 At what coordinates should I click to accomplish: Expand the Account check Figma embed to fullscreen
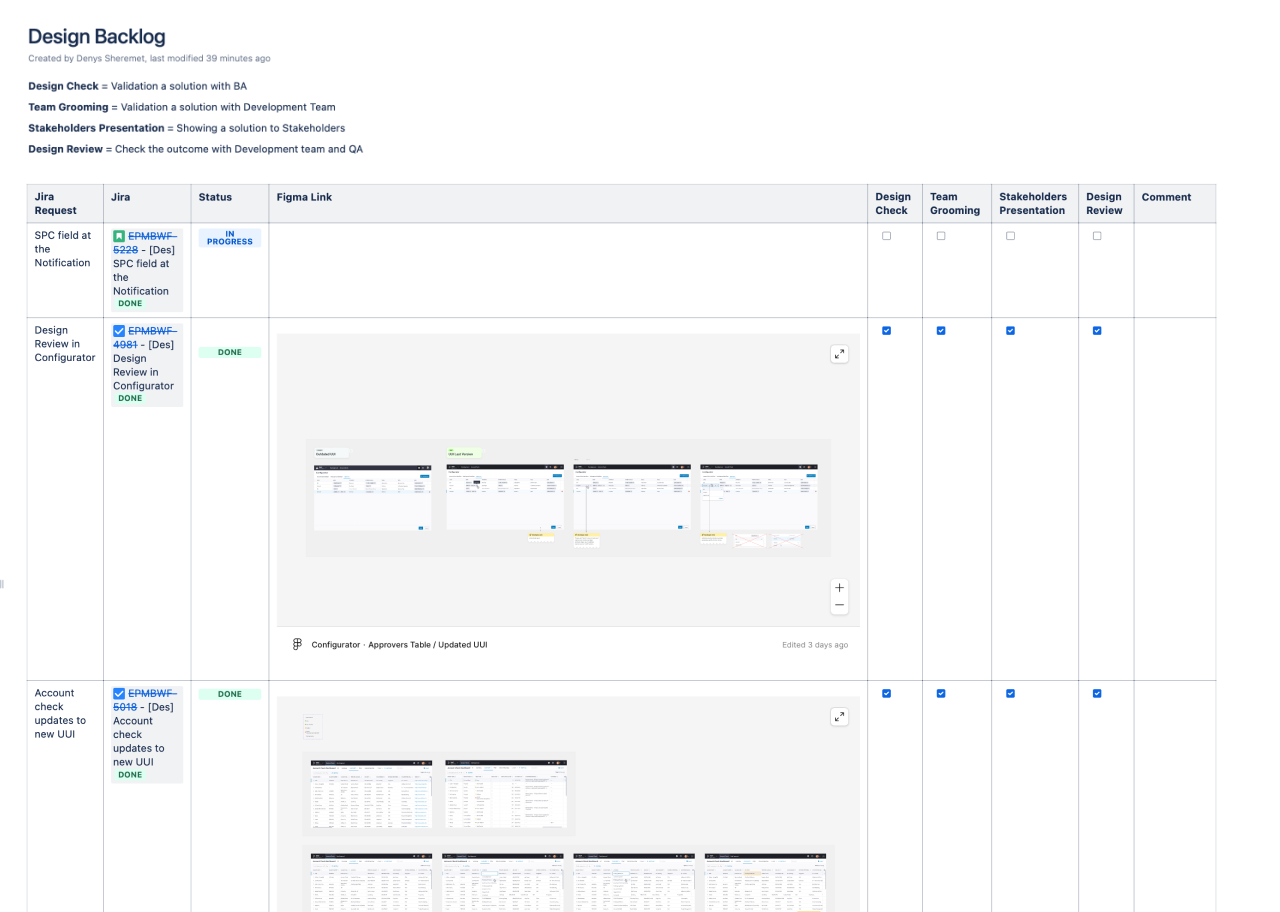[839, 716]
